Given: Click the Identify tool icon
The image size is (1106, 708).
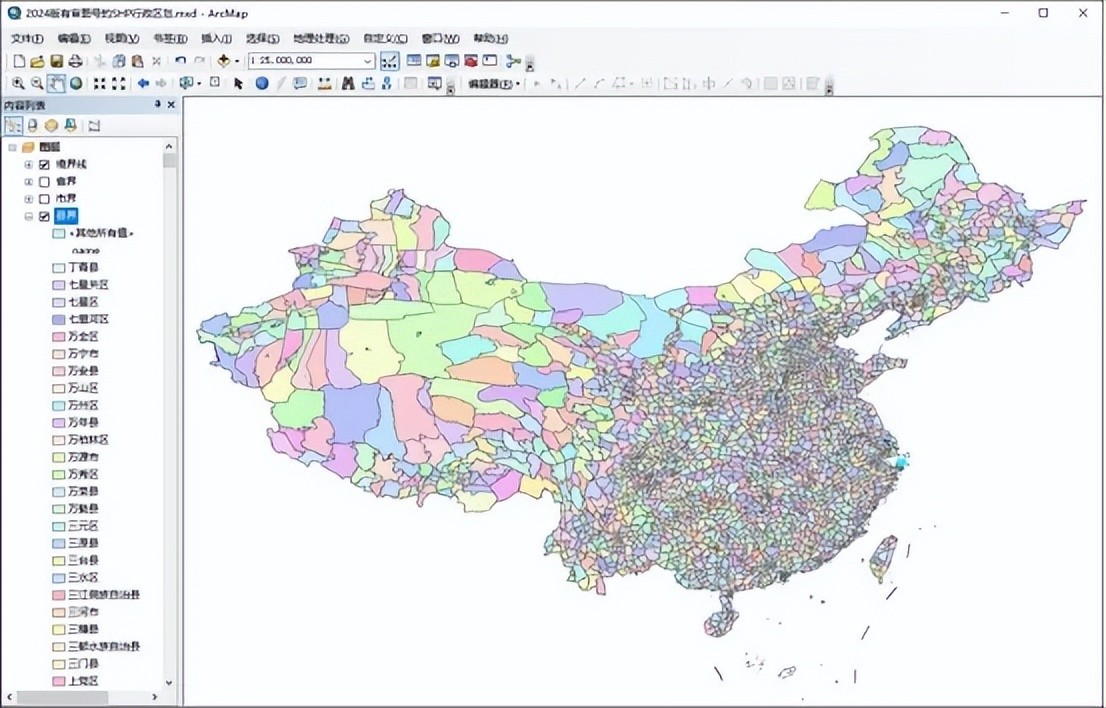Looking at the screenshot, I should pos(262,84).
